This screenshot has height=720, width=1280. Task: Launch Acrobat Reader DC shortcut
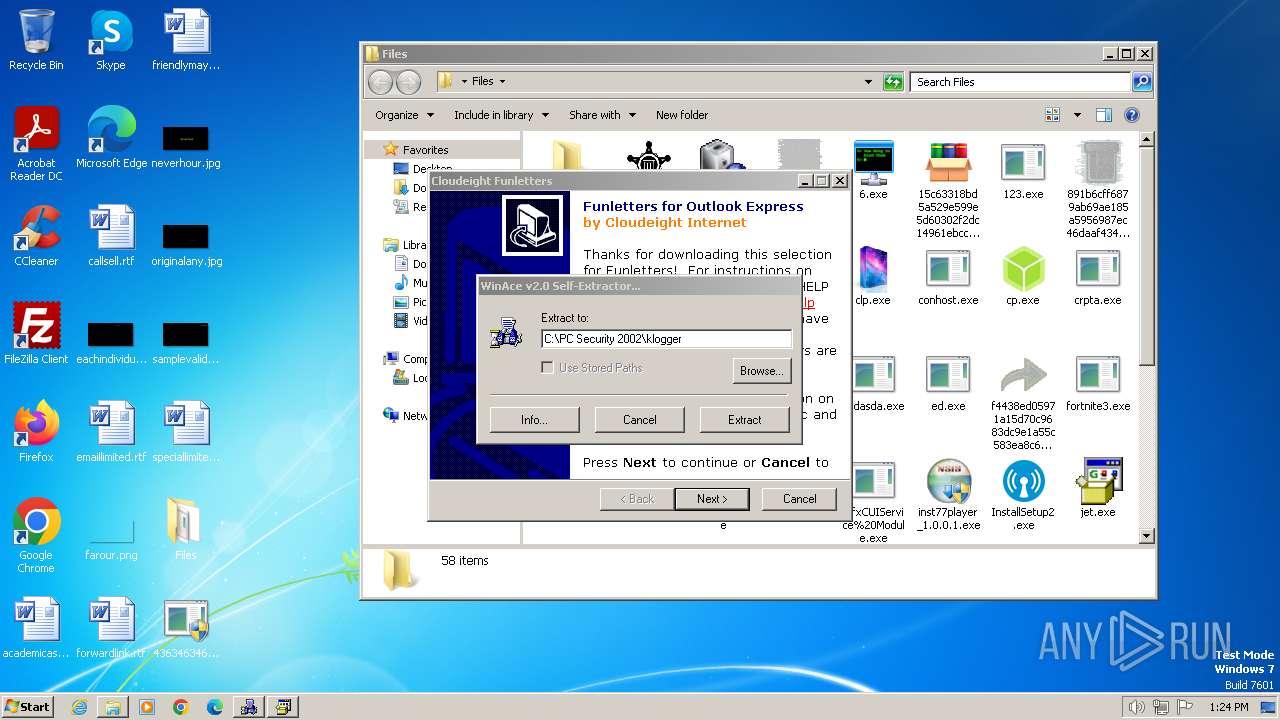(36, 145)
